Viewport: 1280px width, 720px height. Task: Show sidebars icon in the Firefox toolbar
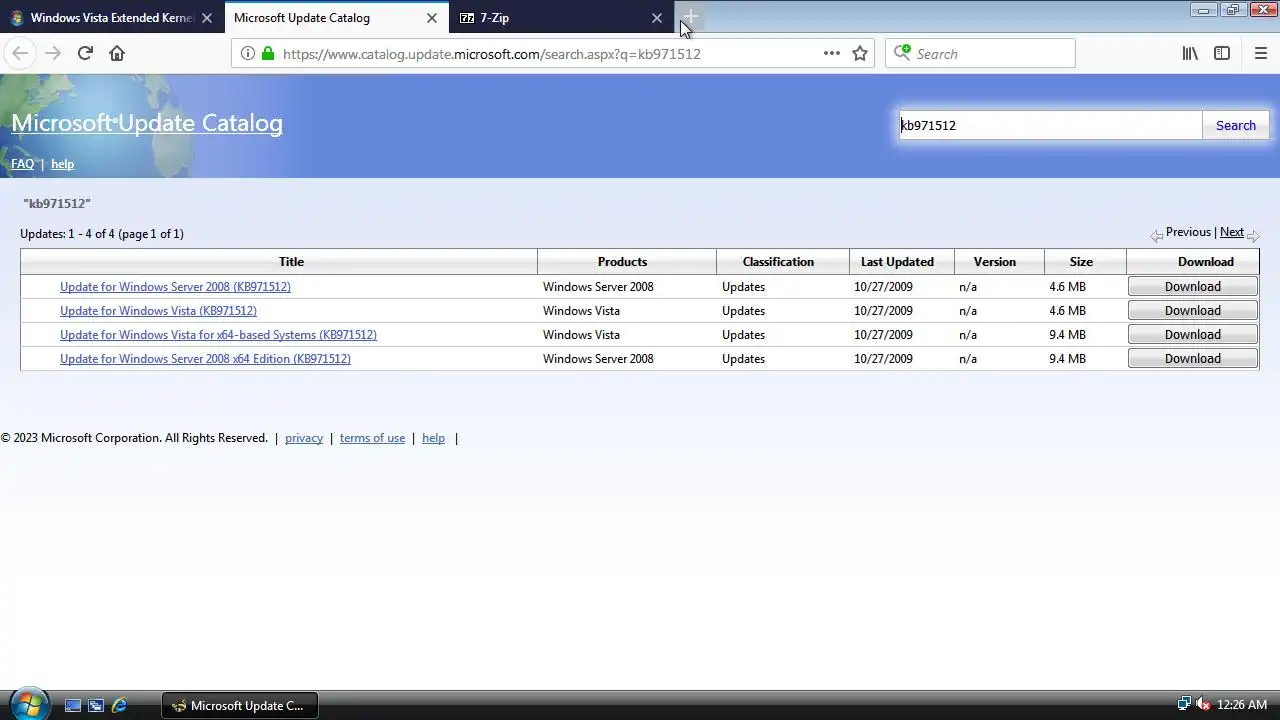click(1222, 54)
